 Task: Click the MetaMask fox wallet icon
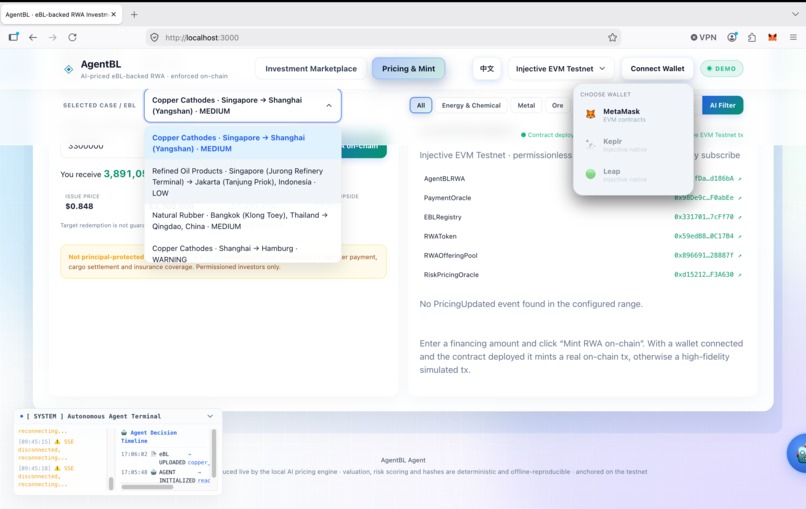click(591, 114)
